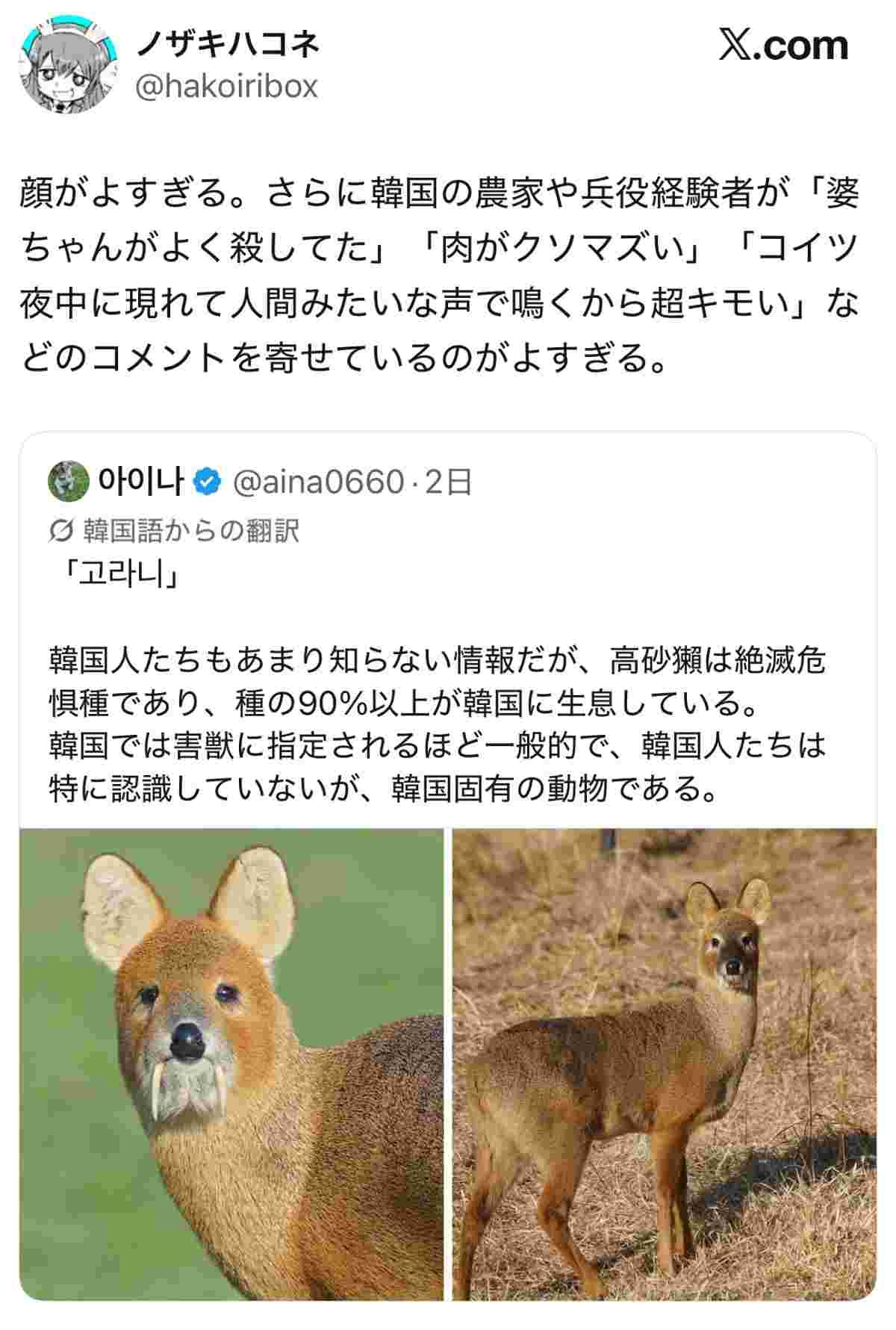Click the 2日 timestamp
Image resolution: width=896 pixels, height=1330 pixels.
(448, 483)
